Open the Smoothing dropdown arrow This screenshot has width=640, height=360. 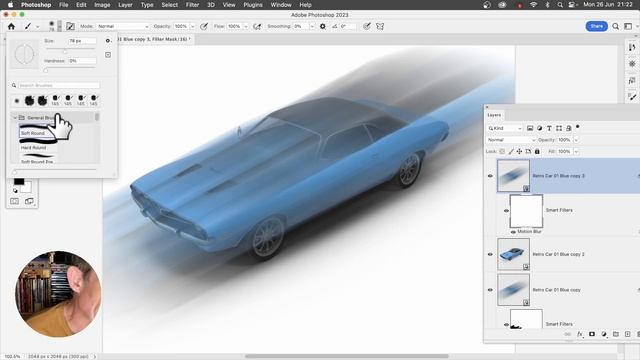point(312,27)
